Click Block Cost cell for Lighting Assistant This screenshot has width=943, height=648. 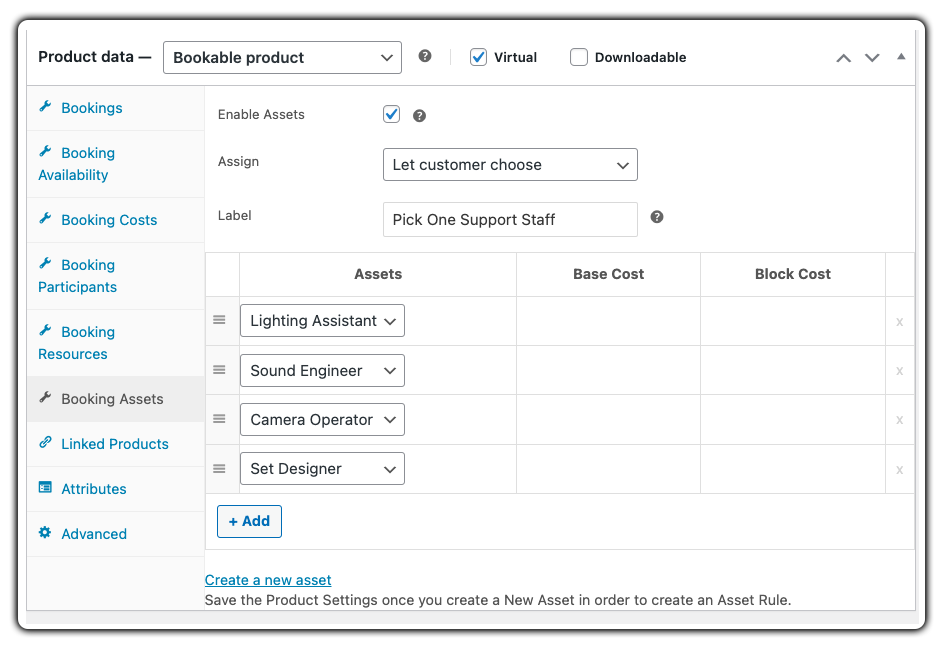point(793,321)
